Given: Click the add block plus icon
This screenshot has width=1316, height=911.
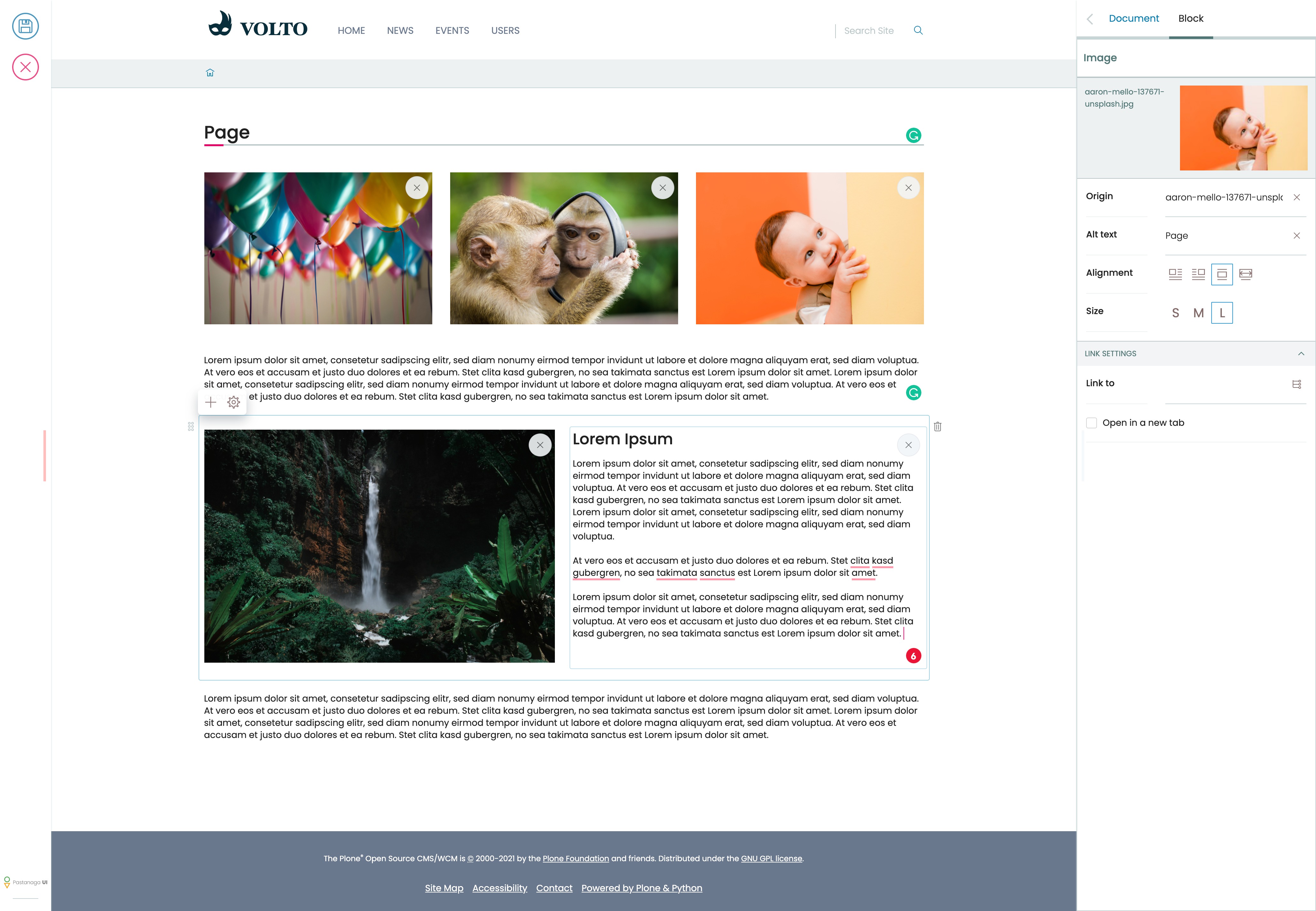Looking at the screenshot, I should [x=210, y=402].
